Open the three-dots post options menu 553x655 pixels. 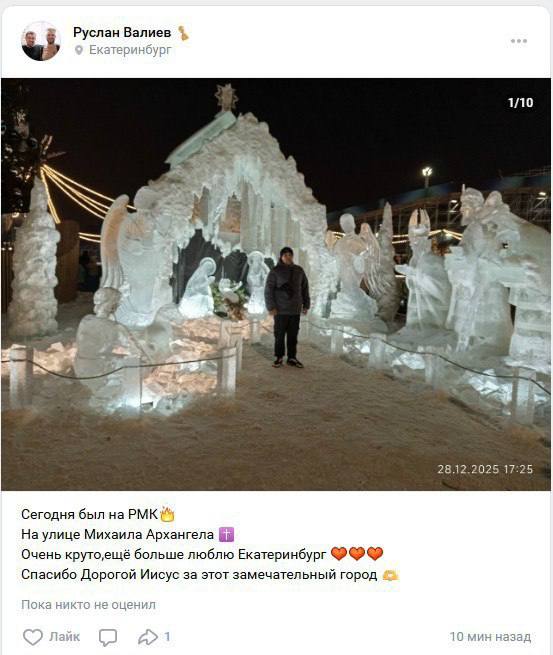[x=518, y=41]
